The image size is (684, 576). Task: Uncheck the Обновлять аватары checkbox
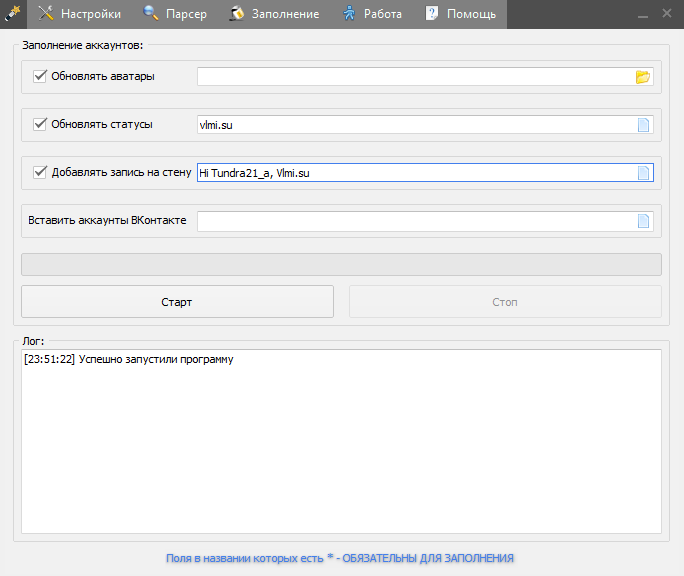41,76
